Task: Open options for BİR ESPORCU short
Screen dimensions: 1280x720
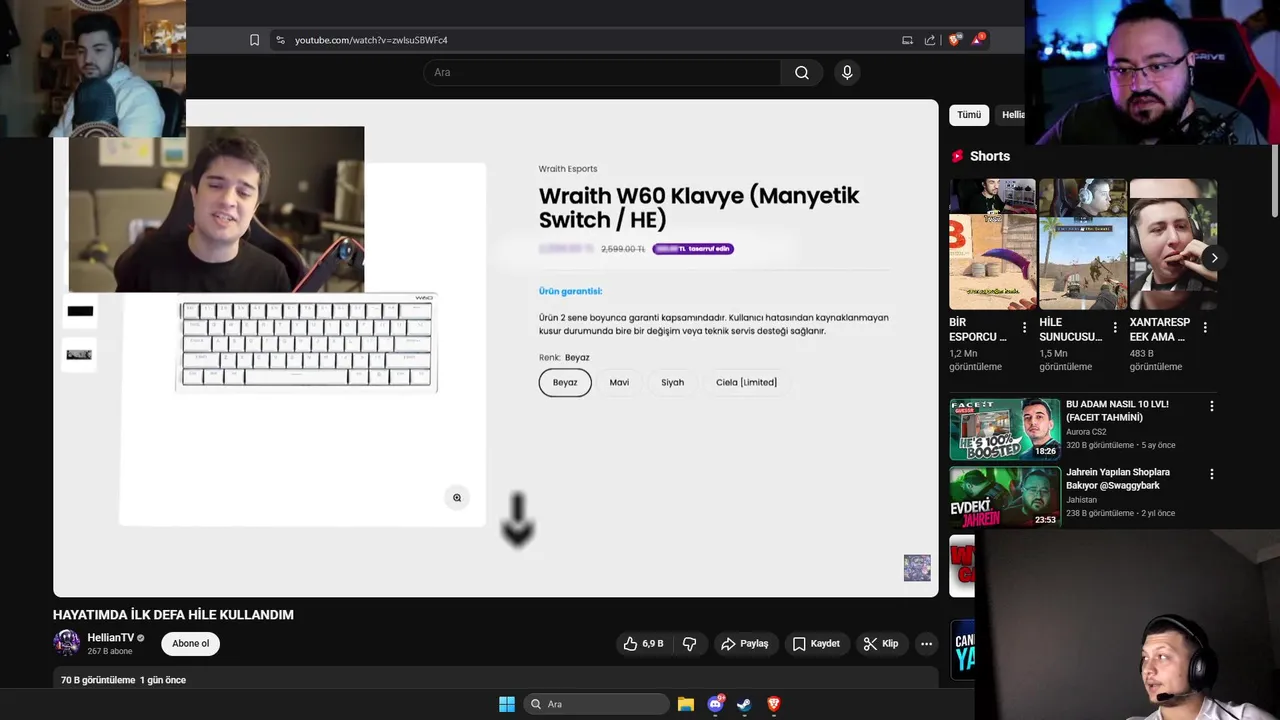Action: (1024, 327)
